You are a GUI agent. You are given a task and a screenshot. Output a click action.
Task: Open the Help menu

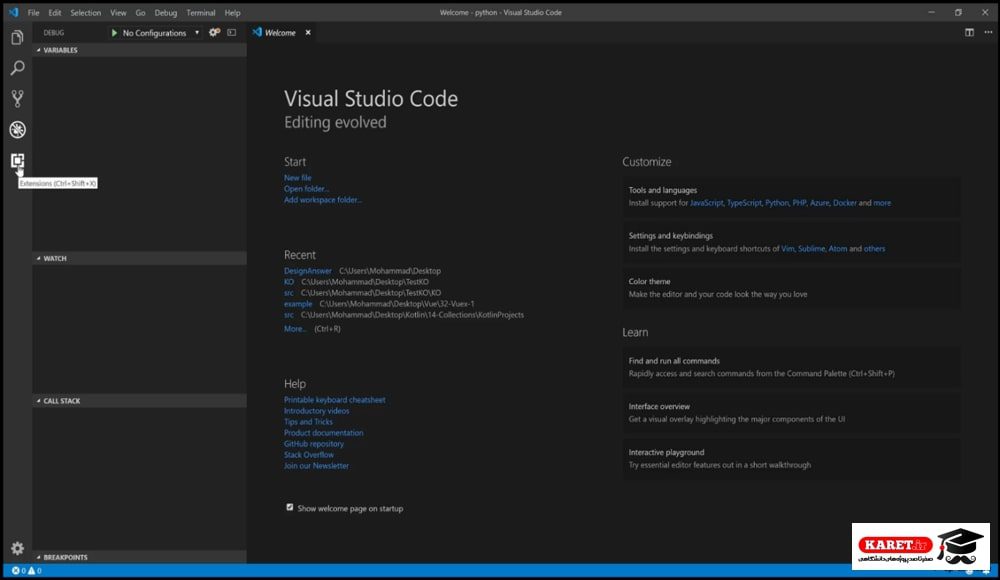click(232, 13)
